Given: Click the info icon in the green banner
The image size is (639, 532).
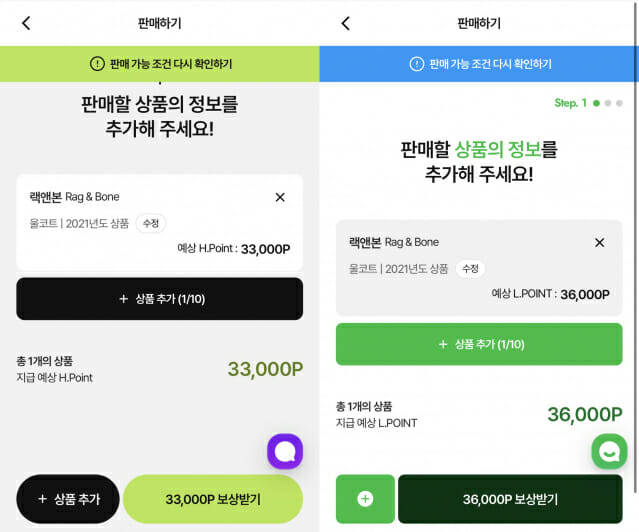Looking at the screenshot, I should (x=97, y=64).
